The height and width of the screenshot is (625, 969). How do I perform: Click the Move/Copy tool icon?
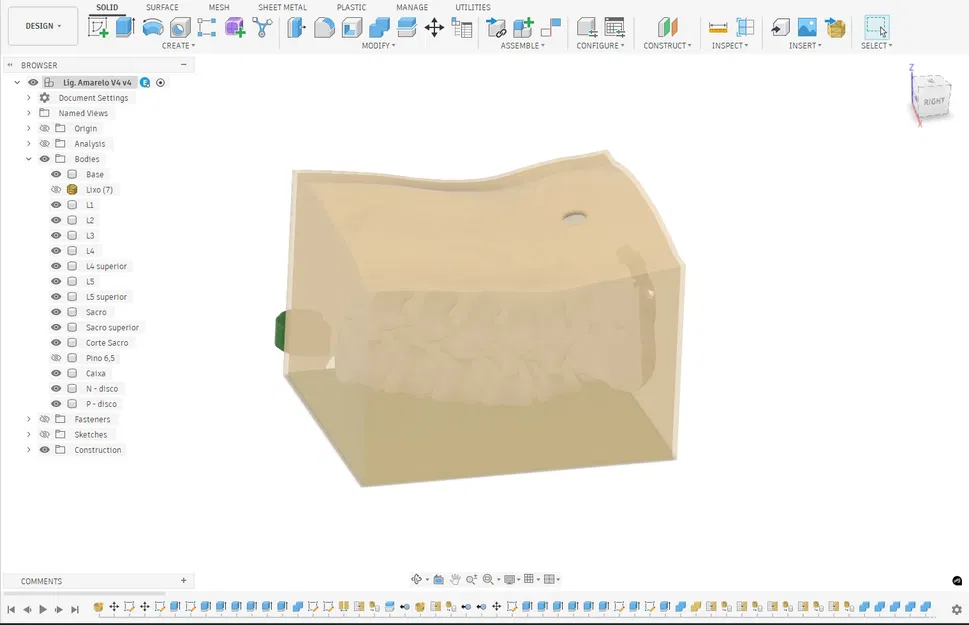pyautogui.click(x=434, y=28)
